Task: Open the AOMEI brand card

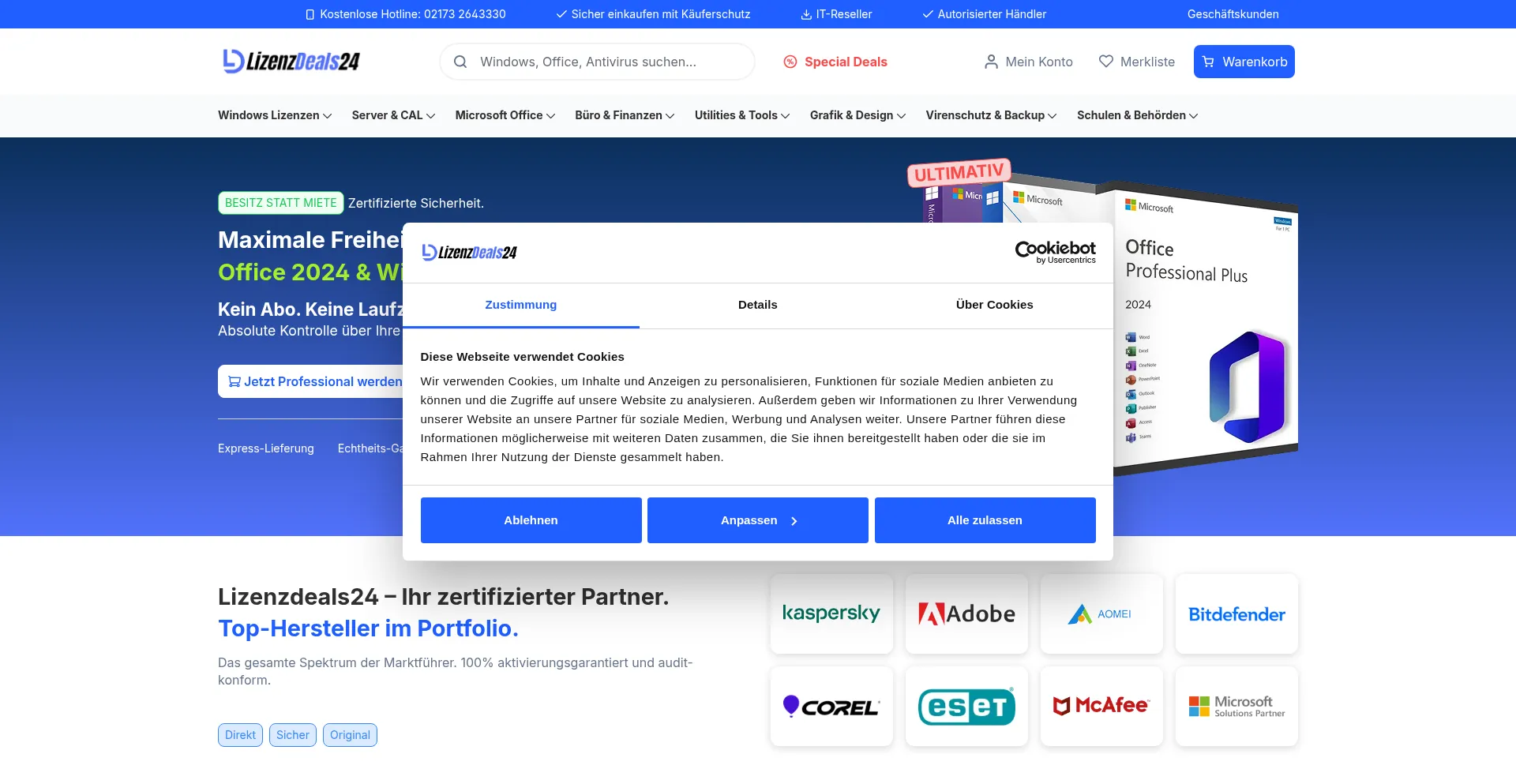Action: [x=1101, y=613]
